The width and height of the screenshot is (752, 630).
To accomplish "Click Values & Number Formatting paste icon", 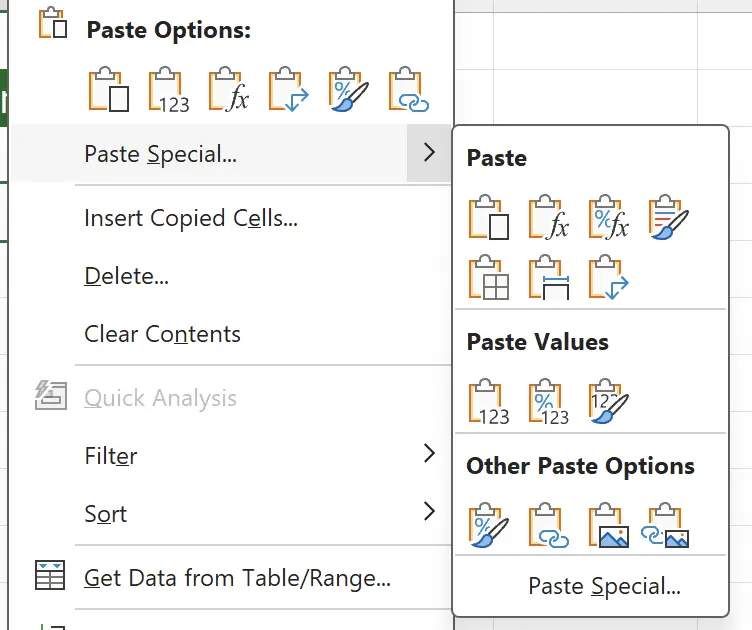I will point(549,401).
